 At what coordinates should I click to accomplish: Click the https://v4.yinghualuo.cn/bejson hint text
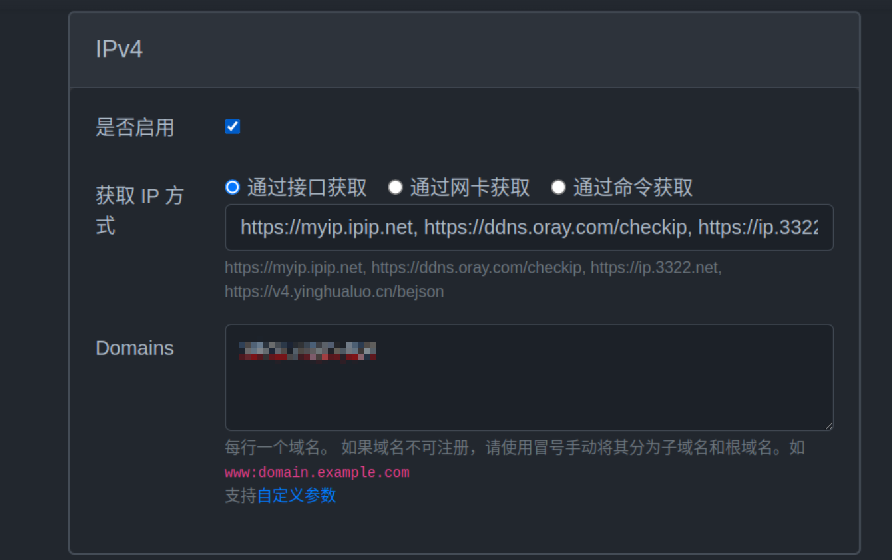click(x=334, y=292)
